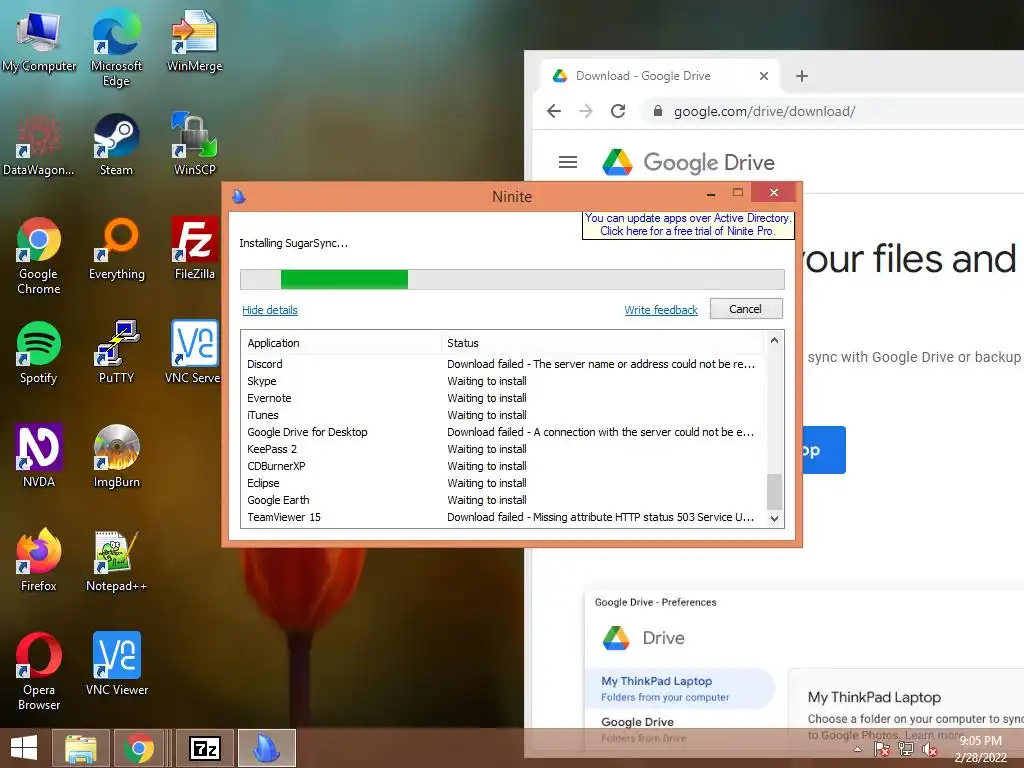Viewport: 1024px width, 768px height.
Task: Click the Chrome address bar URL
Action: pos(764,112)
